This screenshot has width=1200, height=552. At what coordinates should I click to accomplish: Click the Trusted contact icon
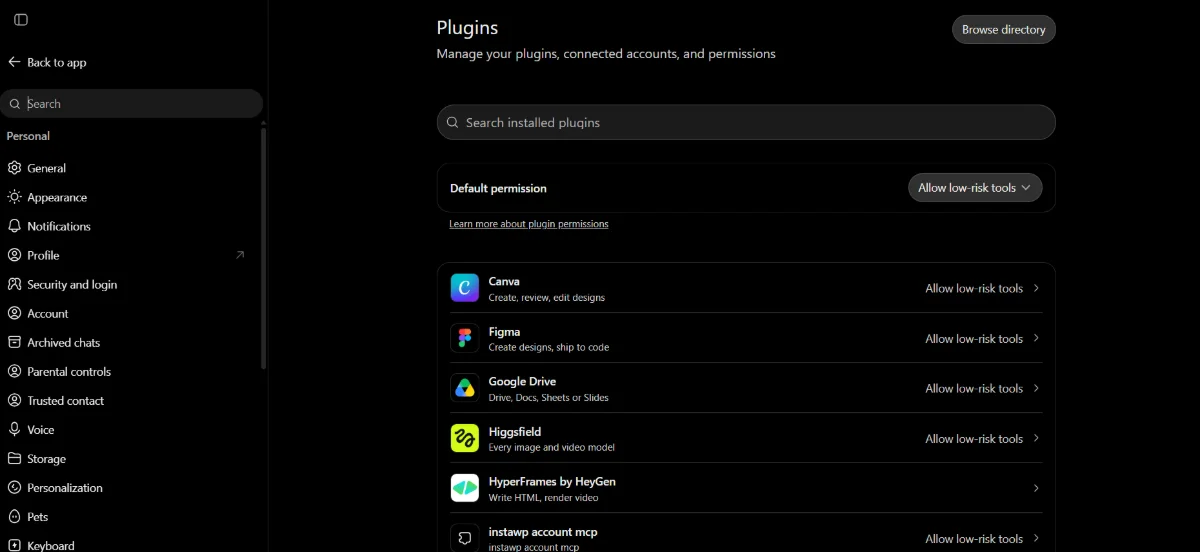[14, 400]
